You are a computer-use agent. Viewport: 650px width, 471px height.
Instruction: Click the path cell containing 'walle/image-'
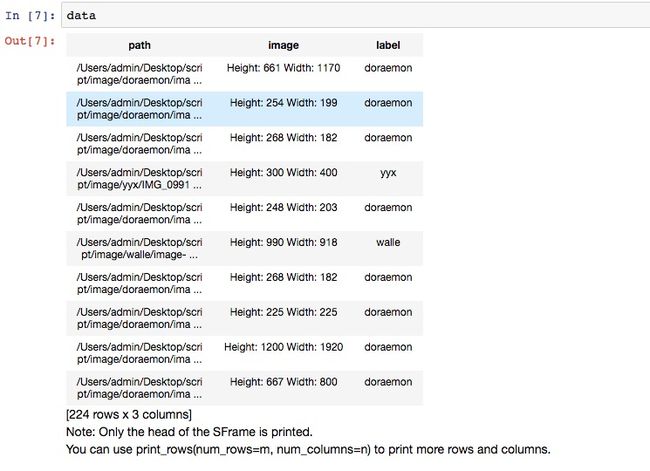(139, 248)
